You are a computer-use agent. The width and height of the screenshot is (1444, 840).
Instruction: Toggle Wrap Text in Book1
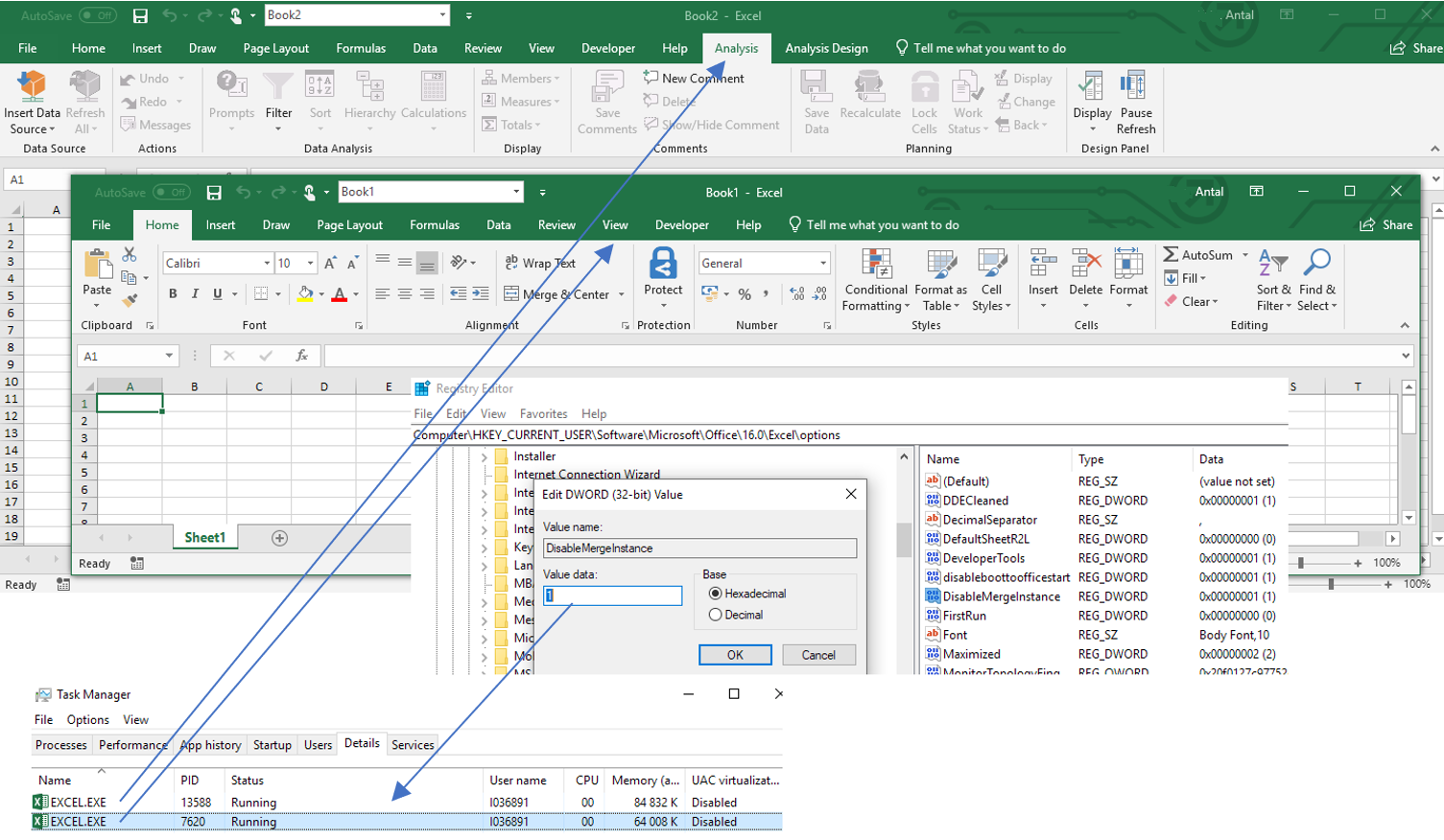click(x=539, y=263)
